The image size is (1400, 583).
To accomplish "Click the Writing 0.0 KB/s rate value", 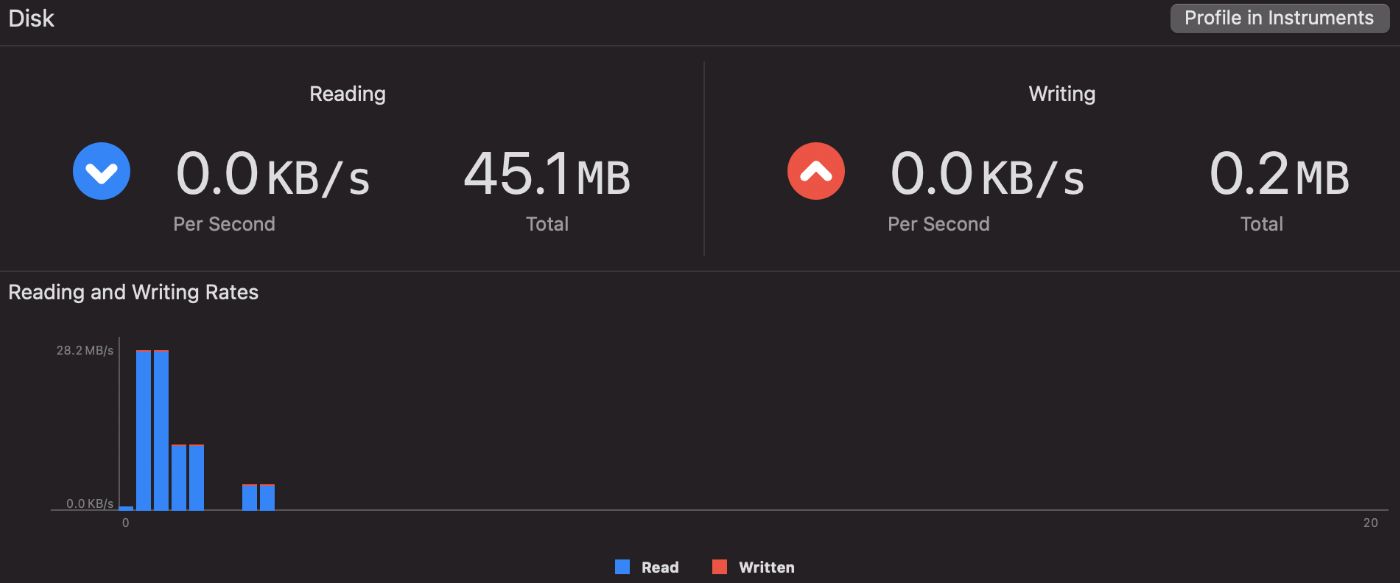I will click(x=987, y=174).
